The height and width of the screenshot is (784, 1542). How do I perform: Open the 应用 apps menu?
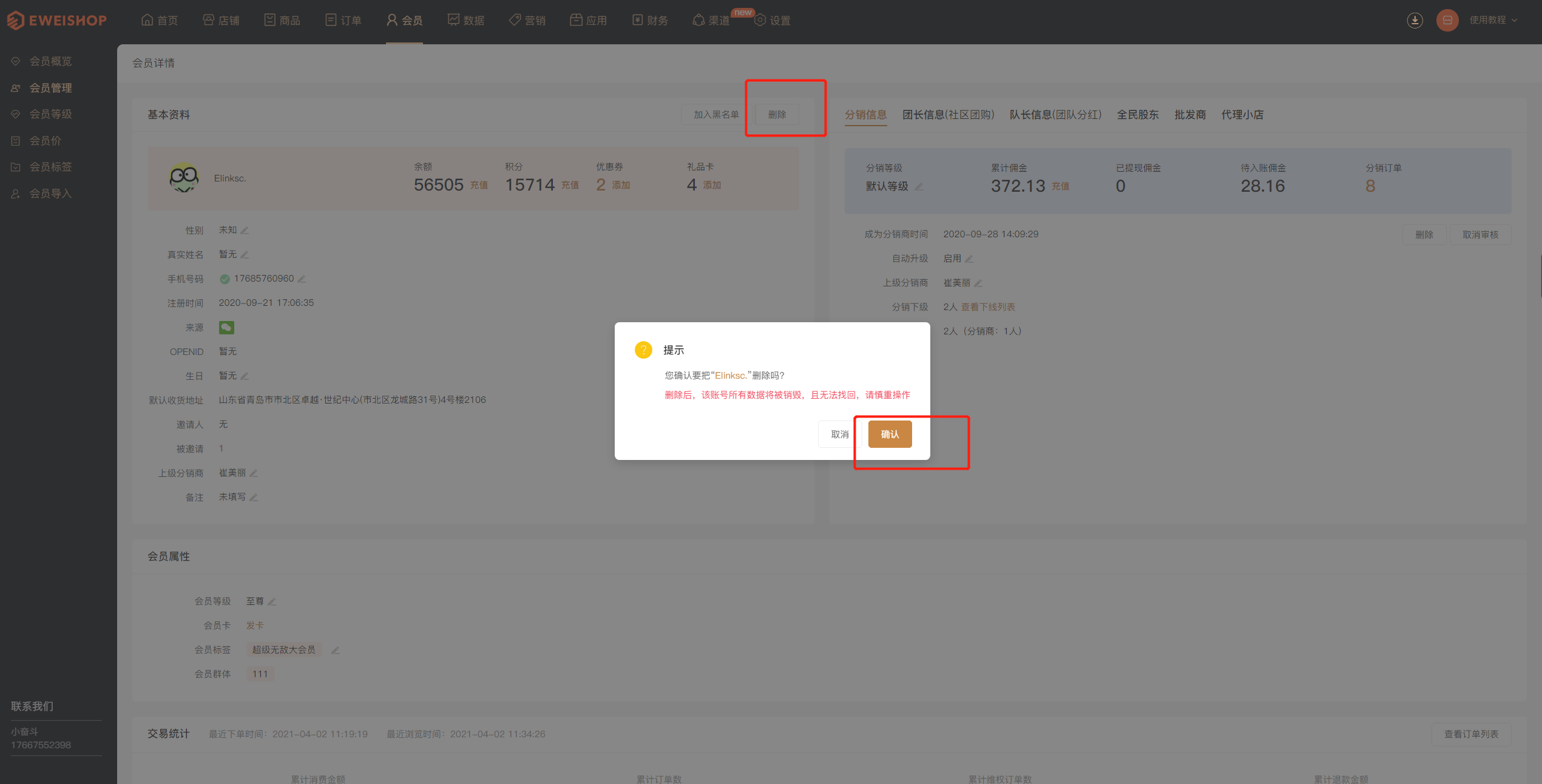tap(589, 20)
